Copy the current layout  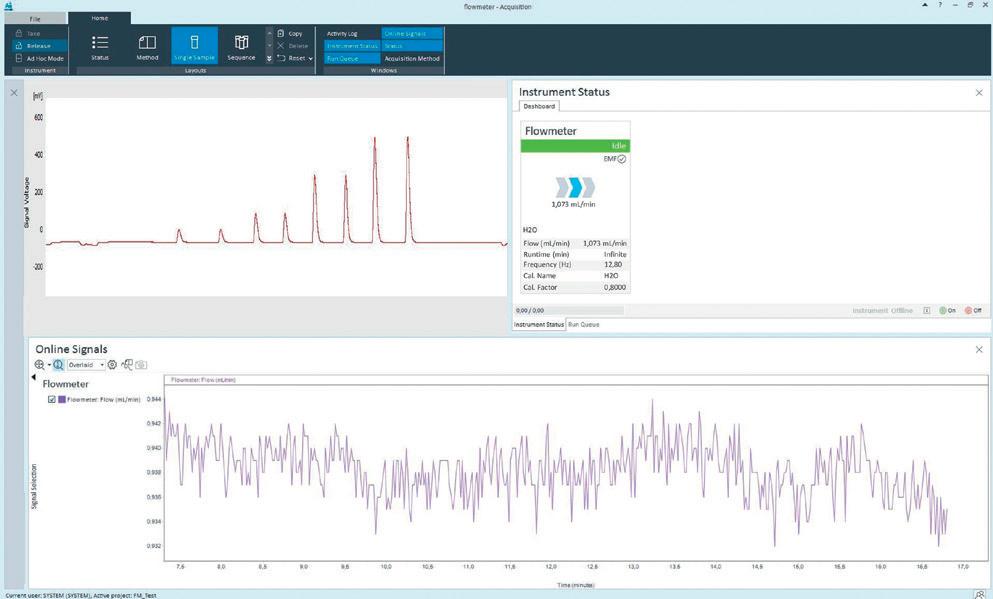click(290, 33)
